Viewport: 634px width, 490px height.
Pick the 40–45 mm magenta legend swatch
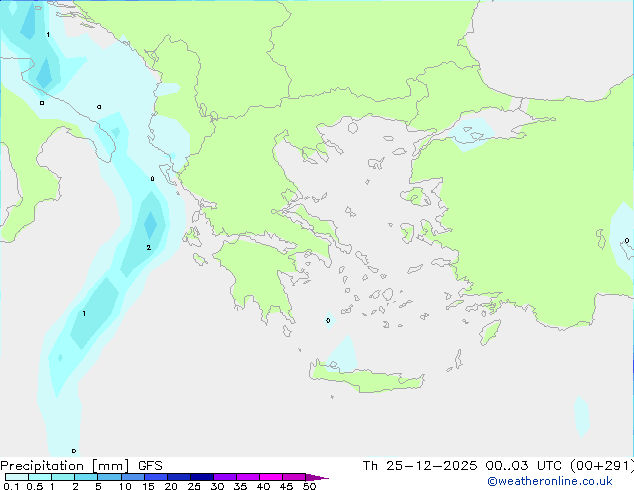tap(271, 477)
